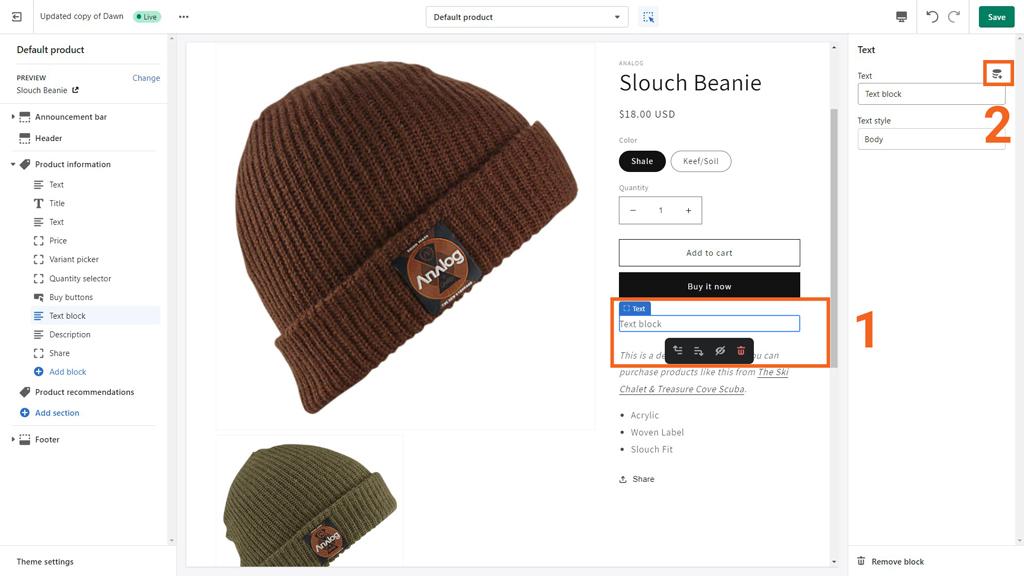The height and width of the screenshot is (576, 1024).
Task: Move the block up in floating toolbar
Action: point(678,351)
